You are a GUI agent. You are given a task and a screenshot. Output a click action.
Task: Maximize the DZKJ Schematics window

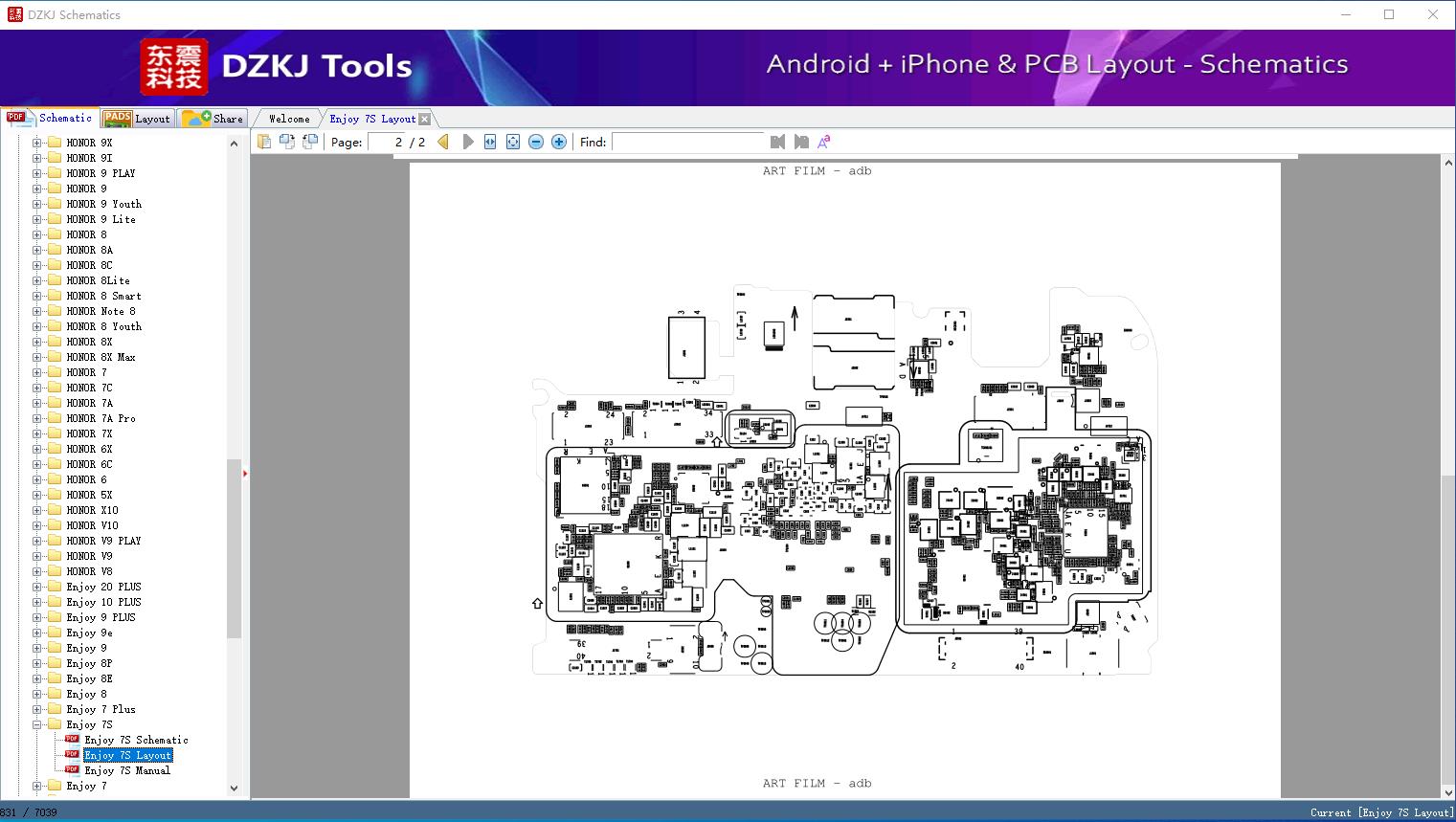(x=1389, y=14)
